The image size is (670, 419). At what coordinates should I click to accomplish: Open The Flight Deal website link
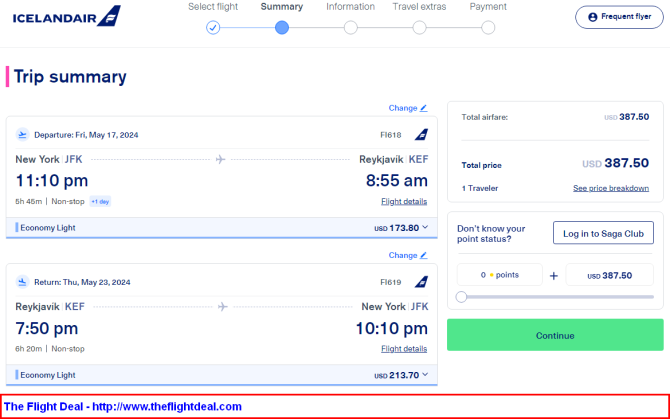(167, 406)
